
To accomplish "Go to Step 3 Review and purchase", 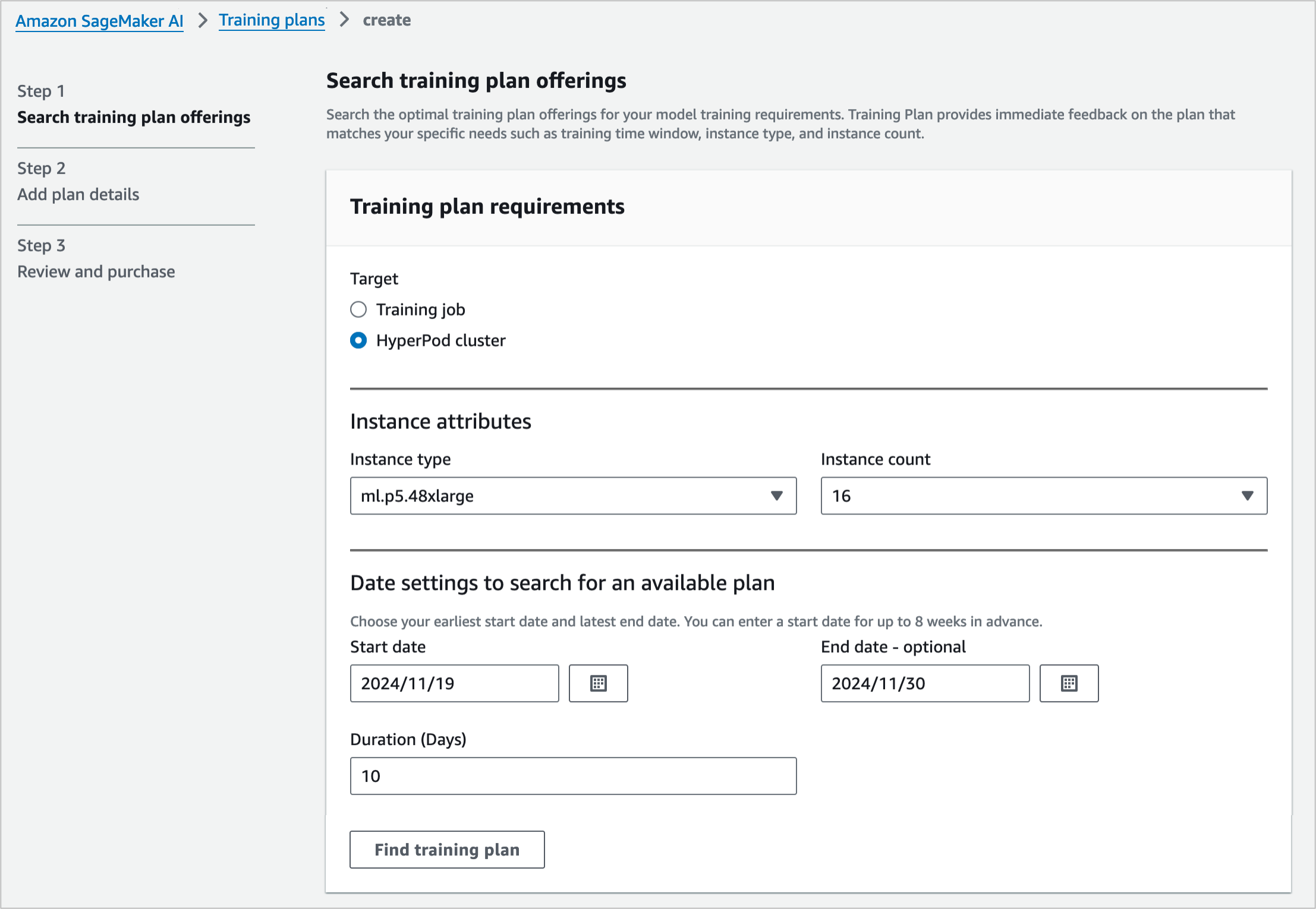I will point(96,272).
